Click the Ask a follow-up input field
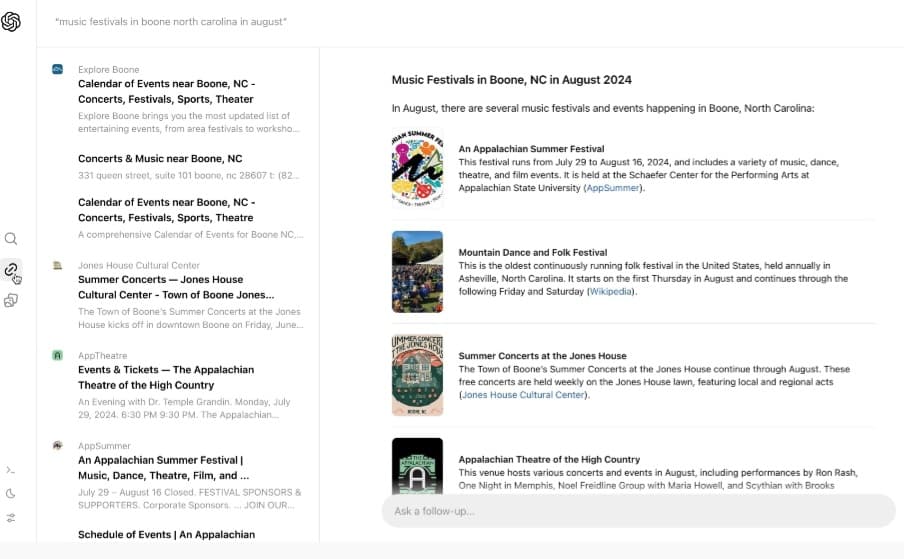 click(x=638, y=511)
